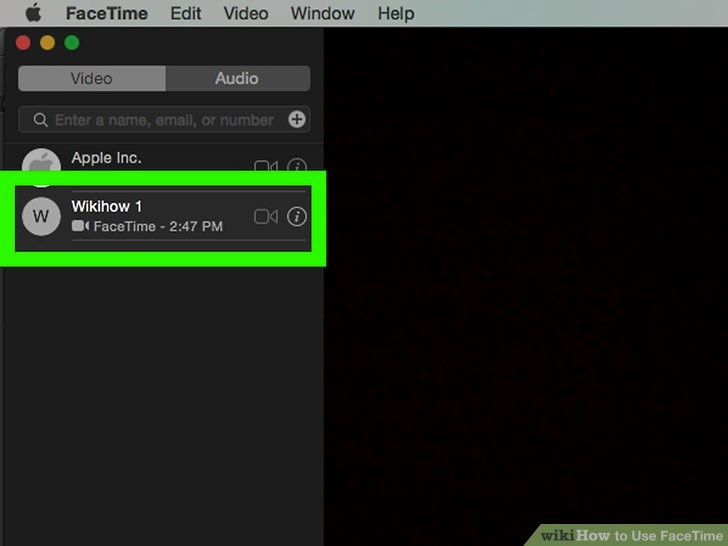Viewport: 728px width, 546px height.
Task: Click the FaceTime - 2:47 PM call detail
Action: coord(158,227)
